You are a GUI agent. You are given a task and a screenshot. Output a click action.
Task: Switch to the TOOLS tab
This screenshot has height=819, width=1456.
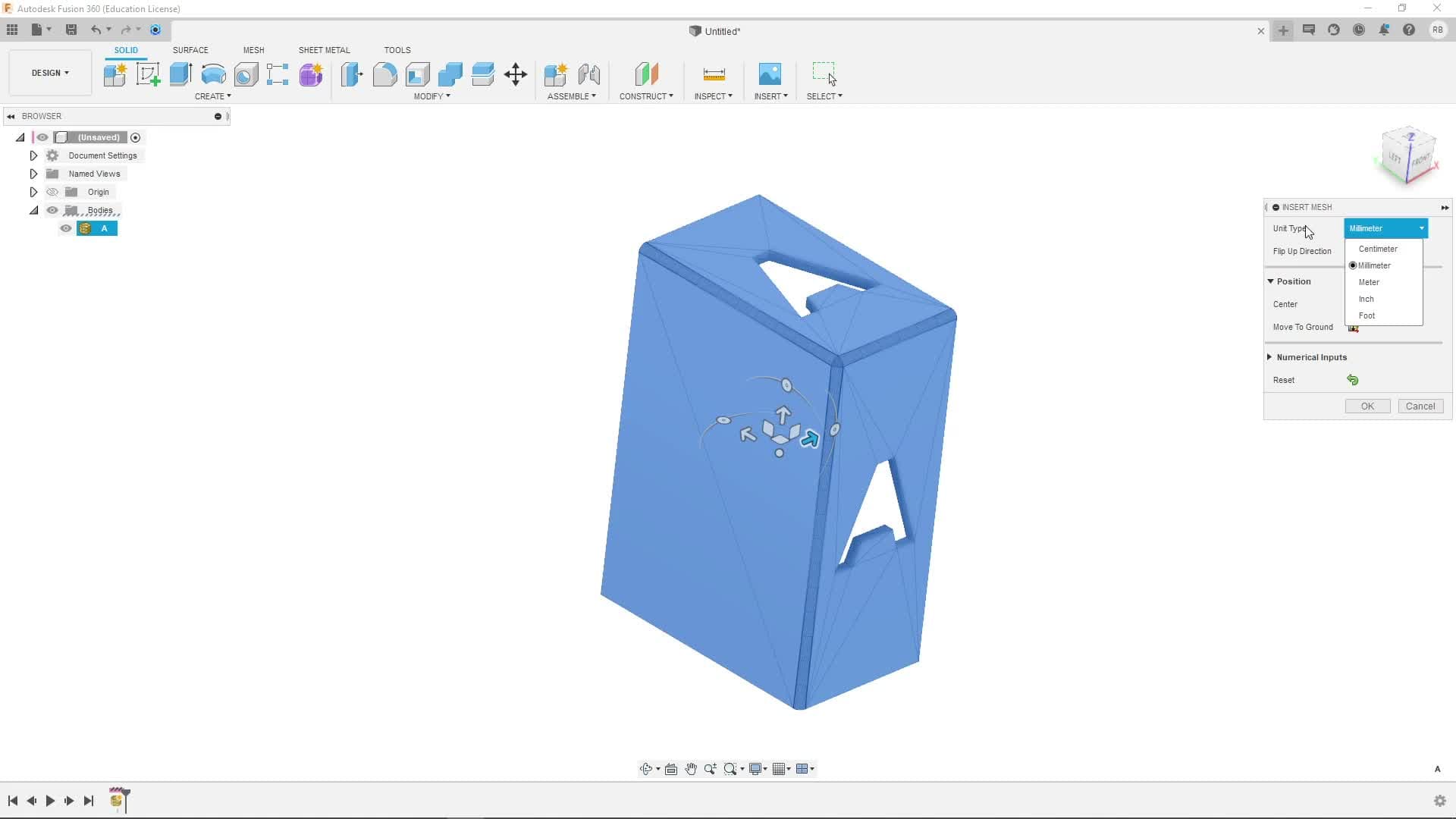397,50
